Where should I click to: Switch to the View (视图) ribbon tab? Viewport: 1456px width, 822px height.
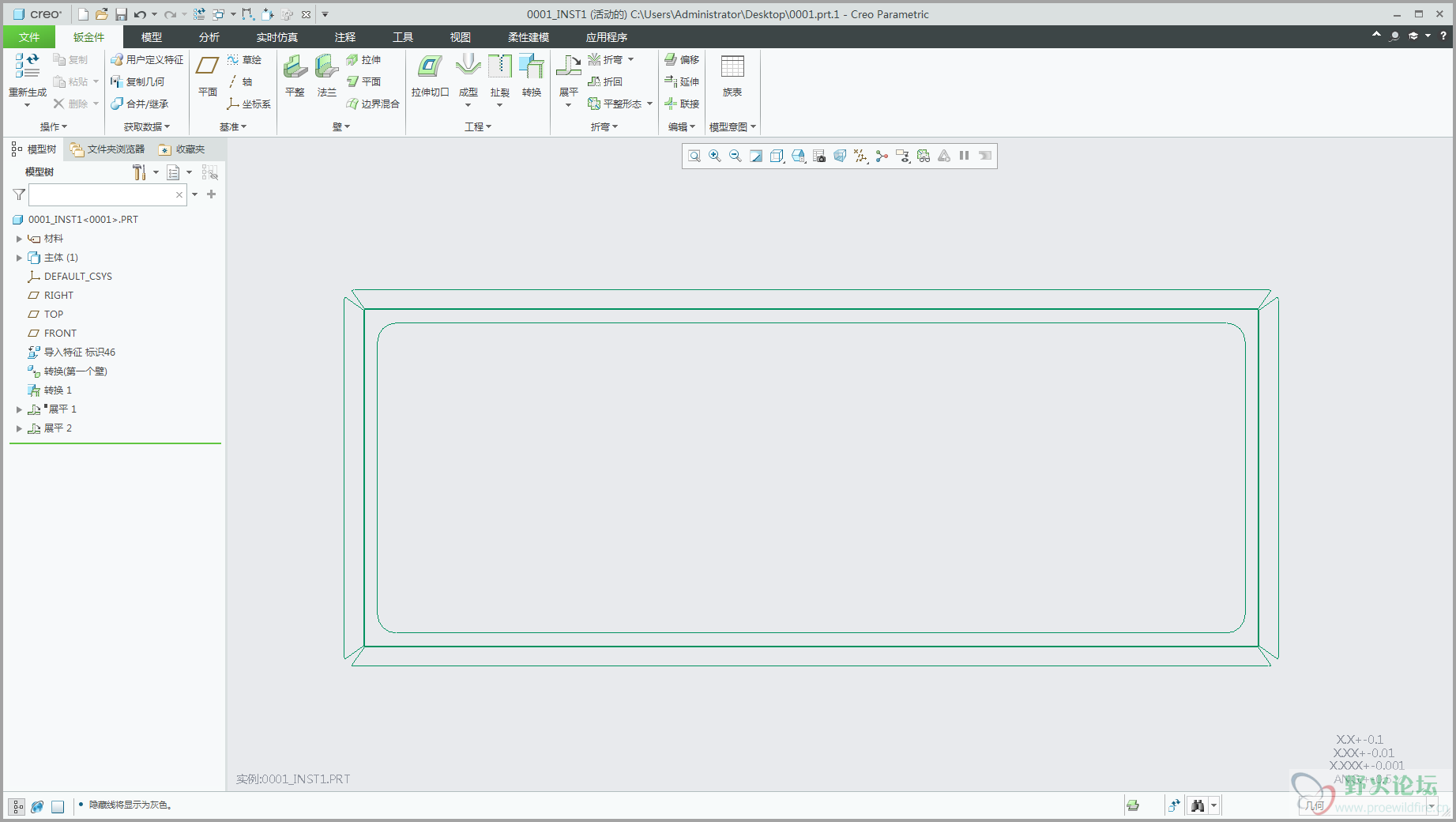[x=461, y=37]
